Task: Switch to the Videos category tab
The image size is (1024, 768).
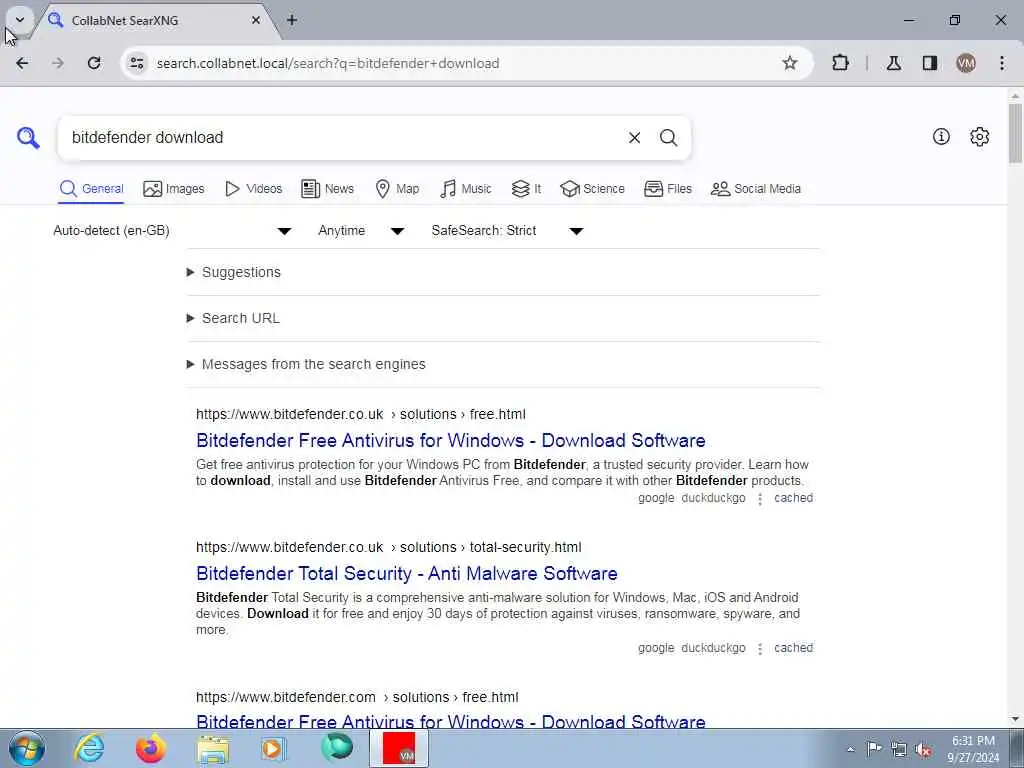Action: tap(253, 189)
